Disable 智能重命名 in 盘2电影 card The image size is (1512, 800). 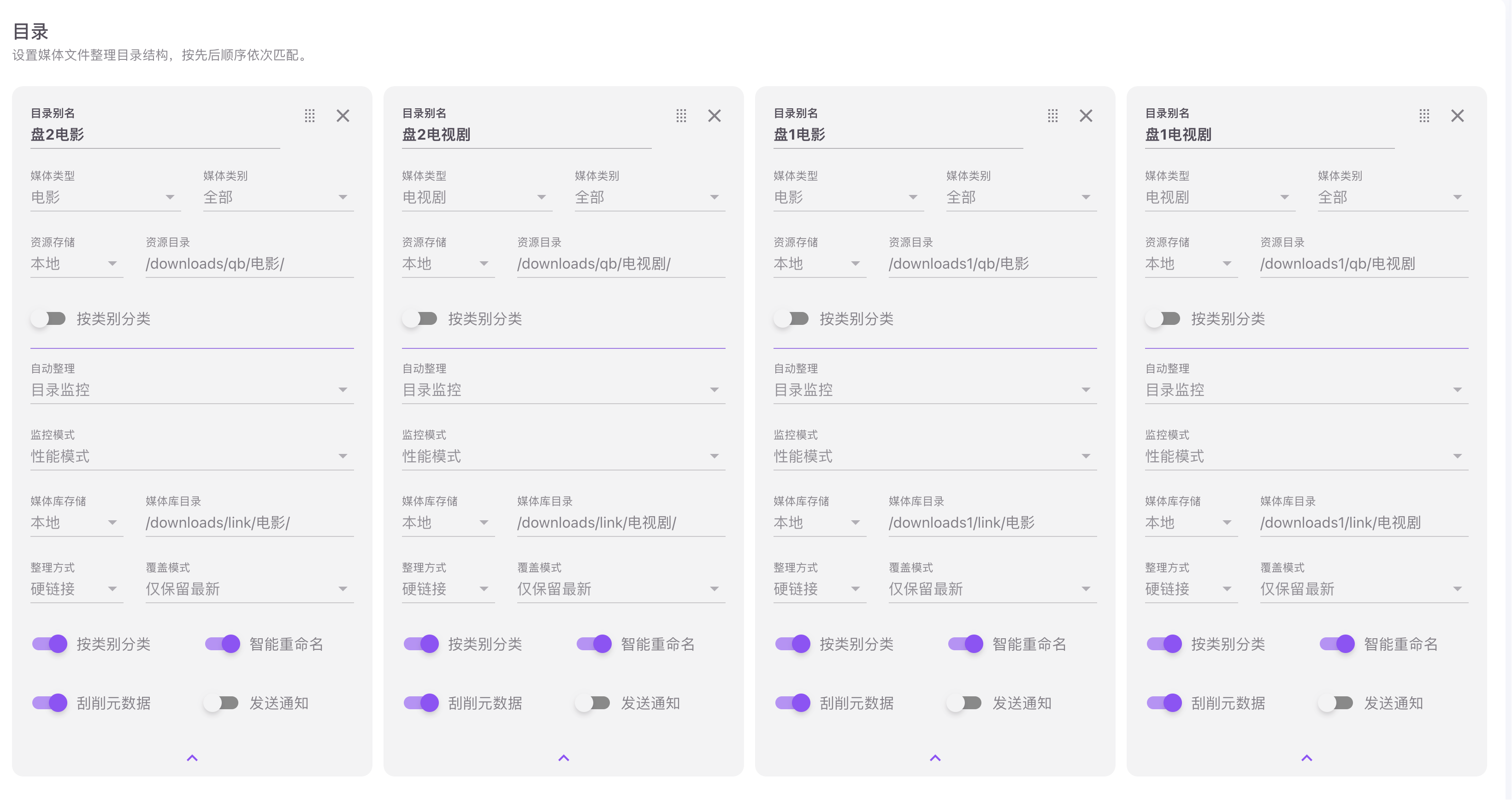223,644
